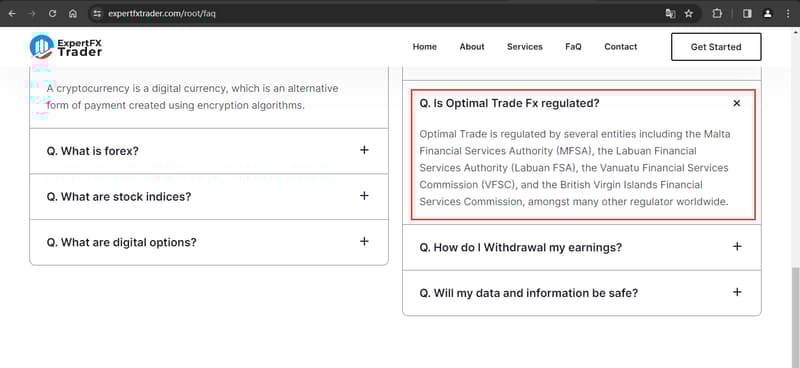Toggle the browser side panel icon
This screenshot has width=800, height=368.
(747, 14)
